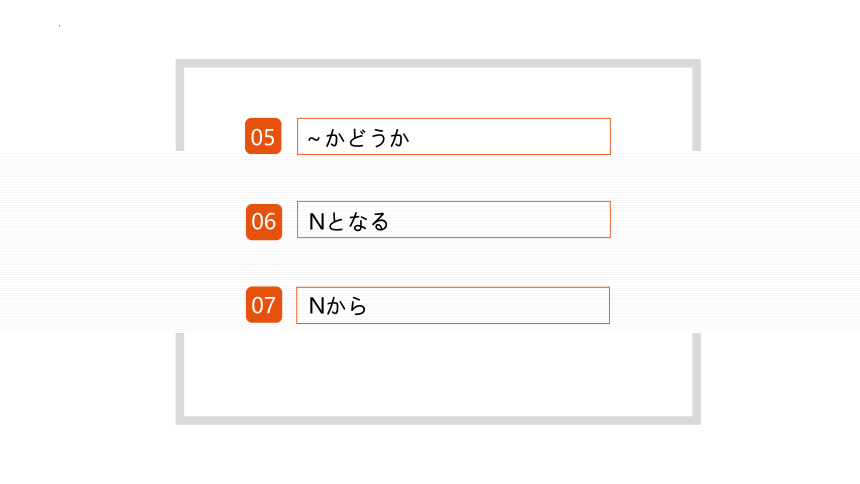This screenshot has height=484, width=860.
Task: Click the gray frame's bottom-left corner
Action: [180, 420]
